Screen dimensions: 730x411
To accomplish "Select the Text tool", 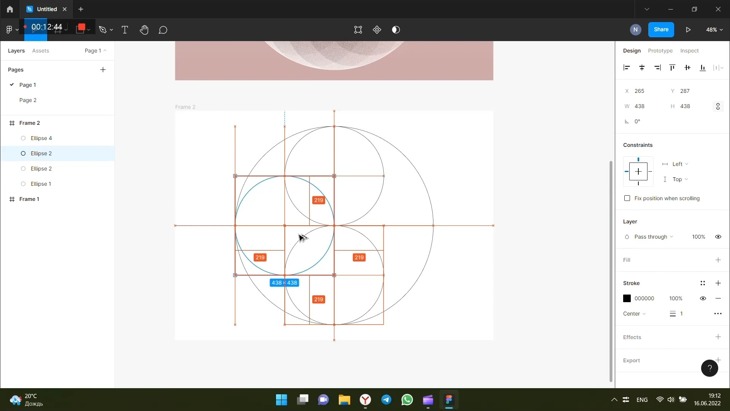I will (x=125, y=30).
